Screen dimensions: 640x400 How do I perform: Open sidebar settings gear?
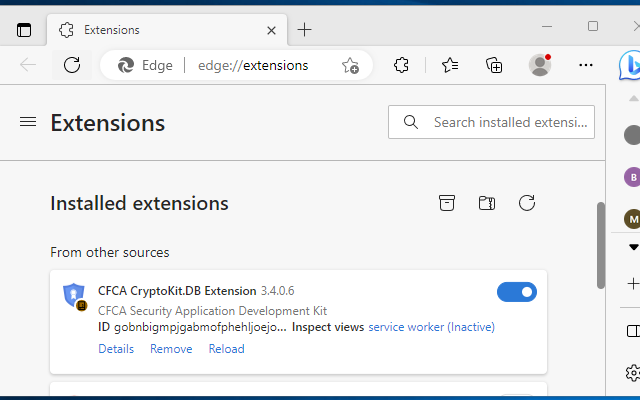[x=632, y=373]
